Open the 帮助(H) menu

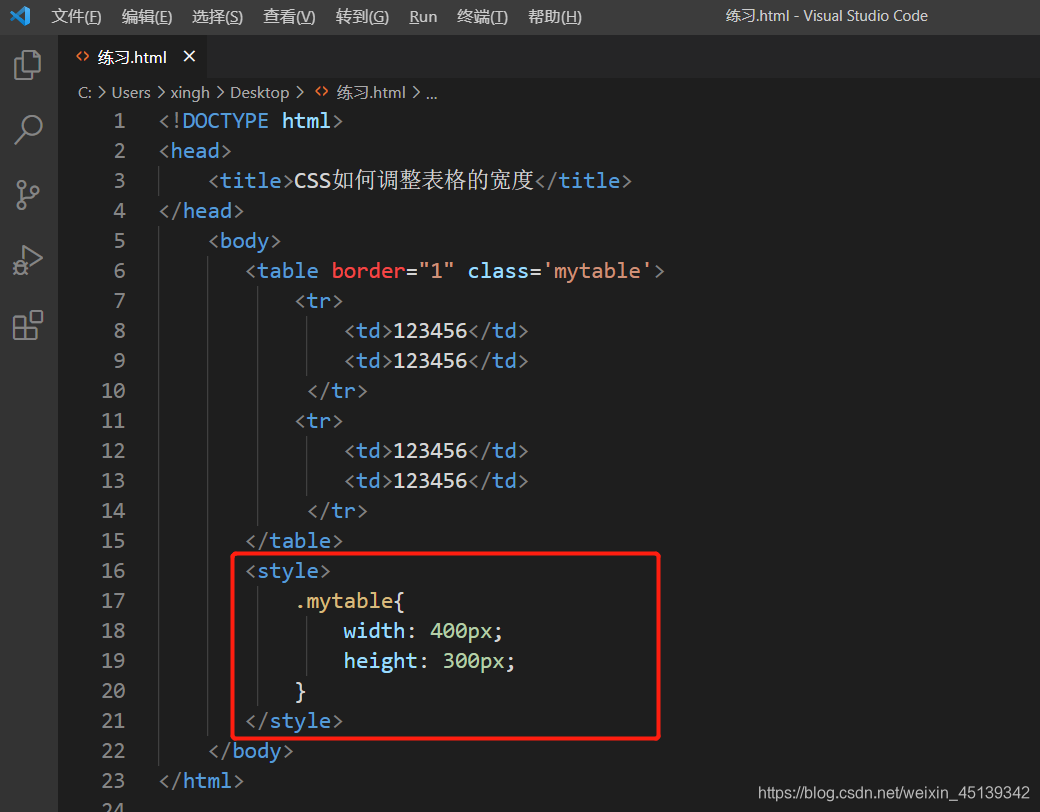click(554, 16)
